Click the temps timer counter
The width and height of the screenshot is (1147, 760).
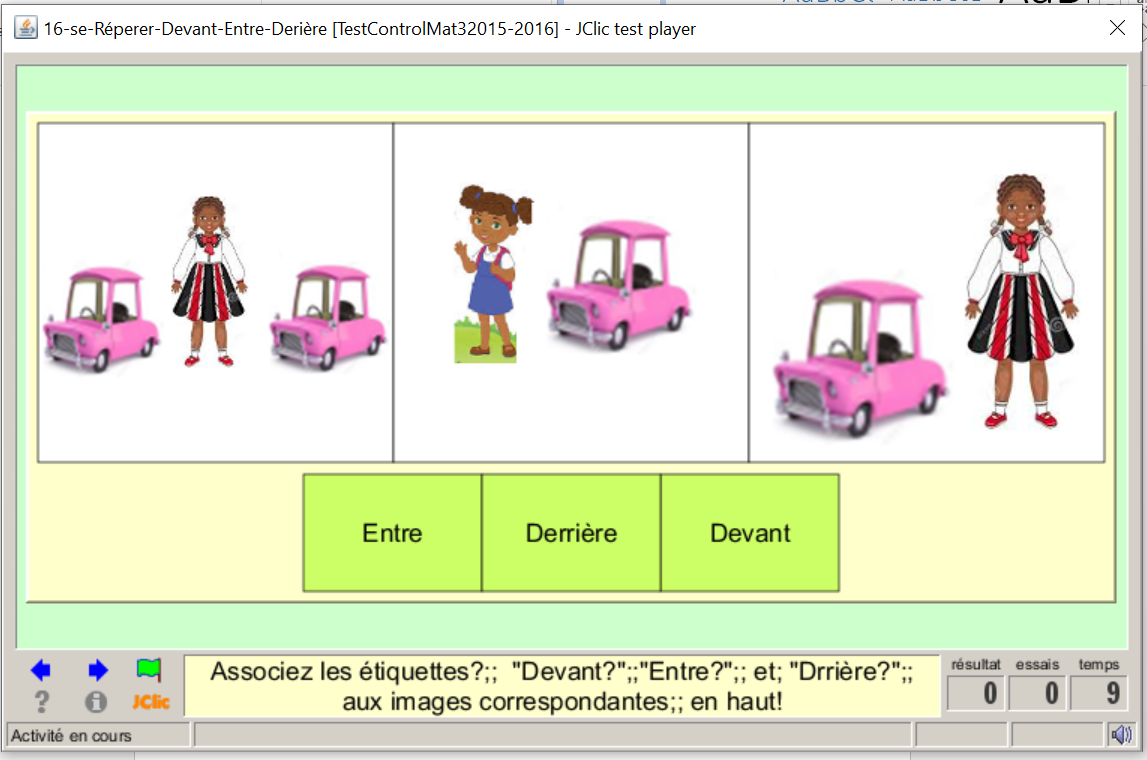point(1099,692)
